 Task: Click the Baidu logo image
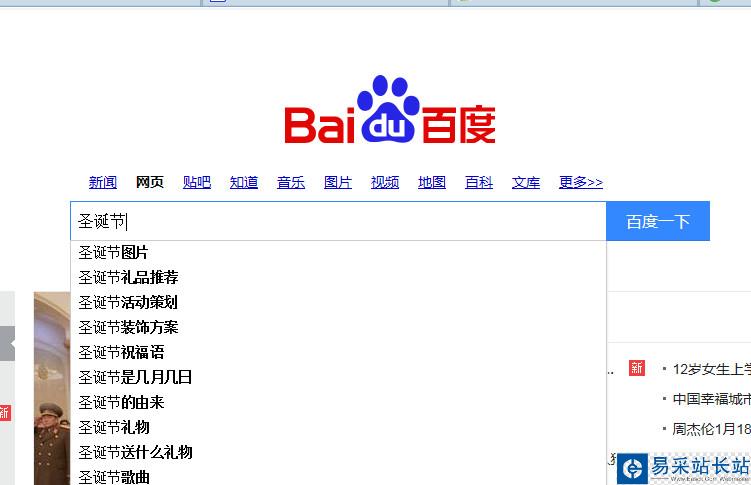coord(390,110)
